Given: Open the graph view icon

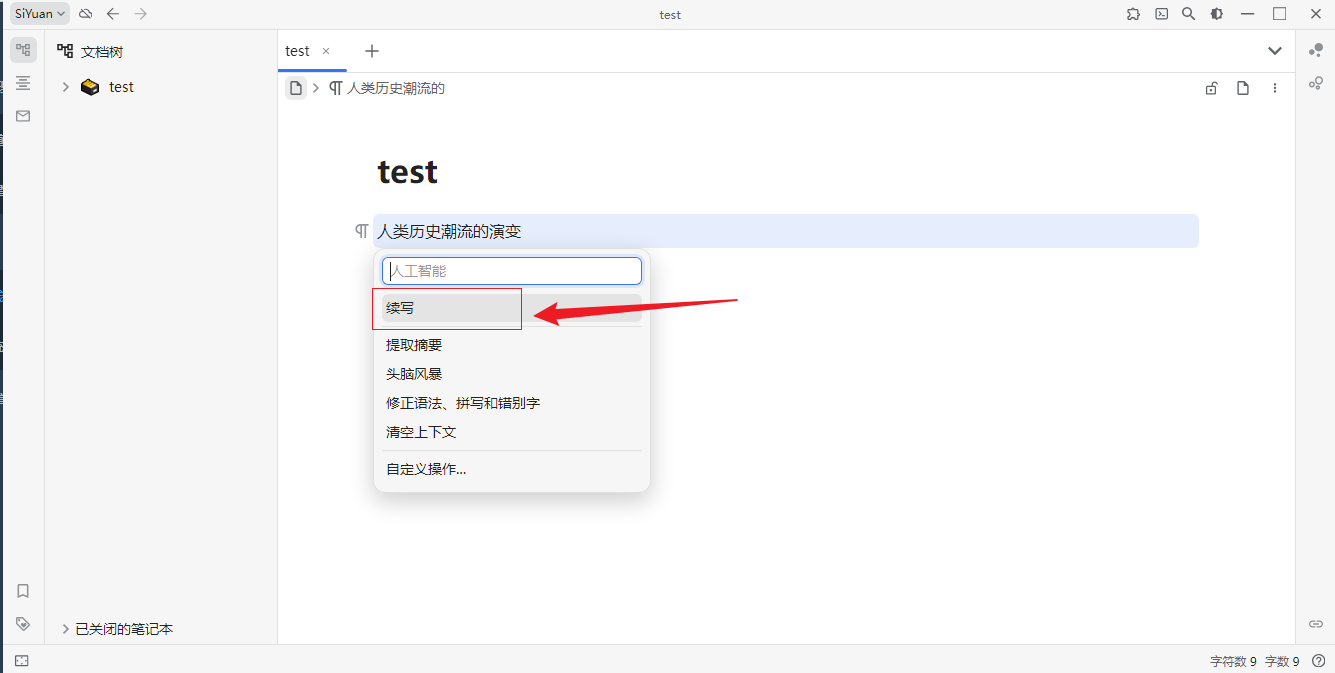Looking at the screenshot, I should coord(1316,50).
